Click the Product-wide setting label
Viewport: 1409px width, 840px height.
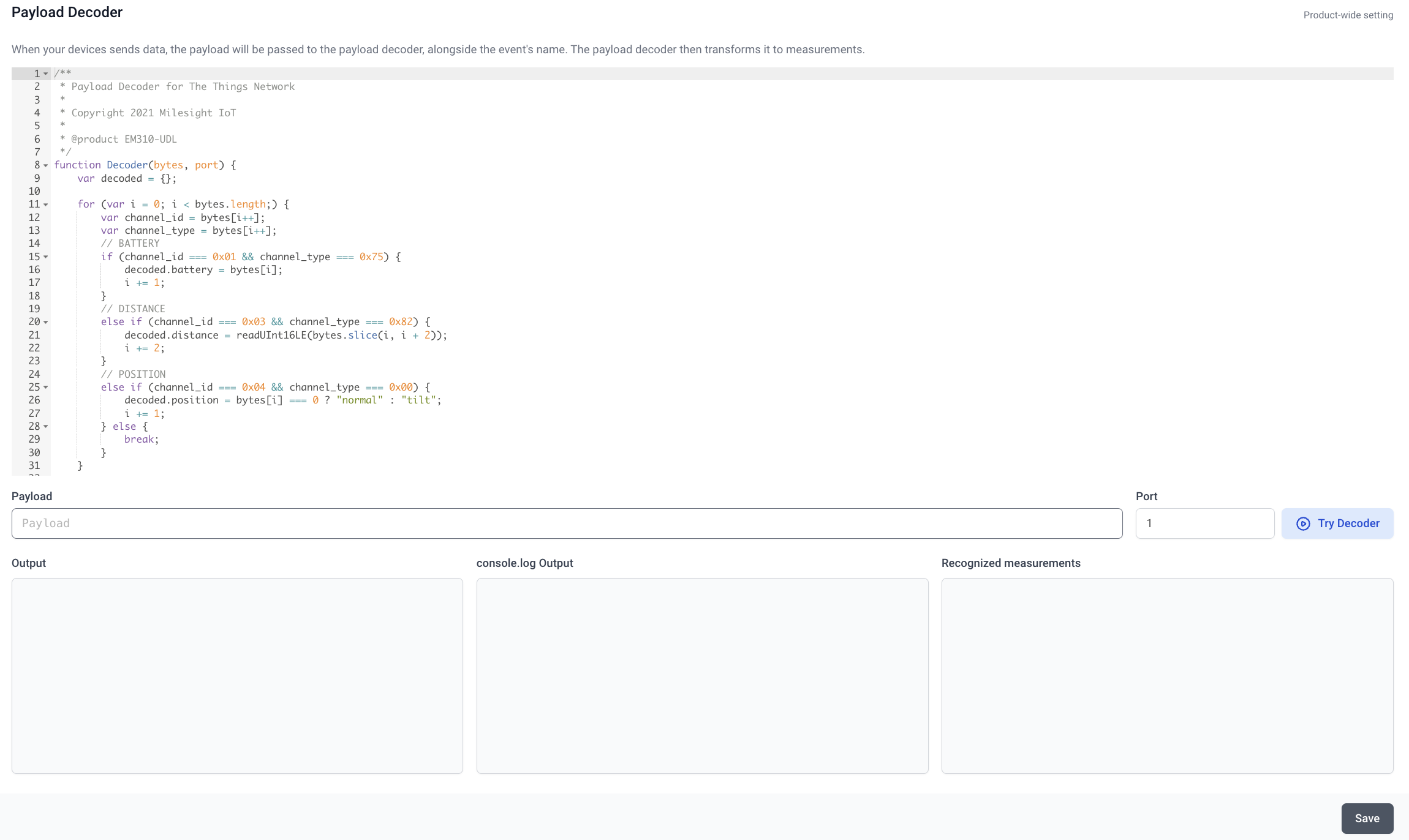pos(1348,15)
